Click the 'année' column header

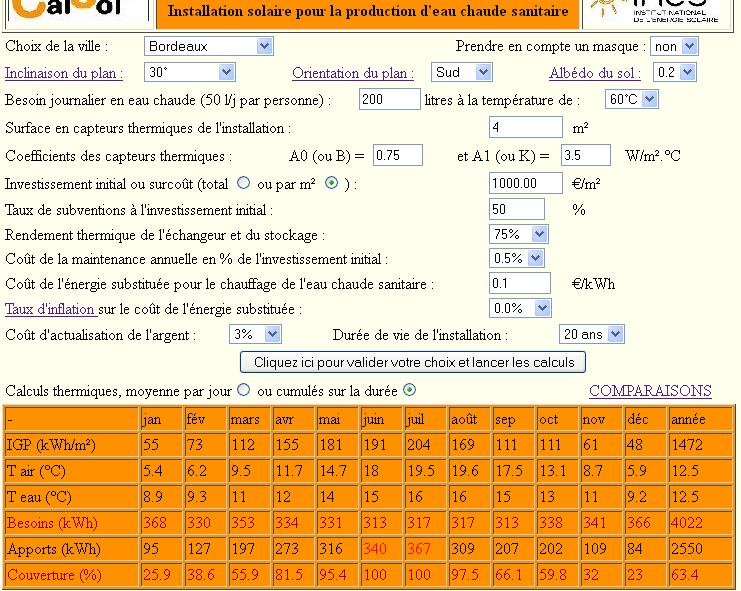(x=700, y=419)
